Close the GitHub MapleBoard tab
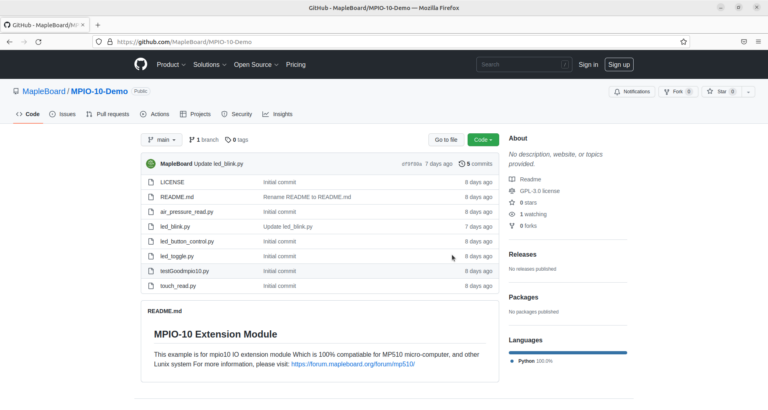Viewport: 768px width, 410px height. click(x=83, y=25)
